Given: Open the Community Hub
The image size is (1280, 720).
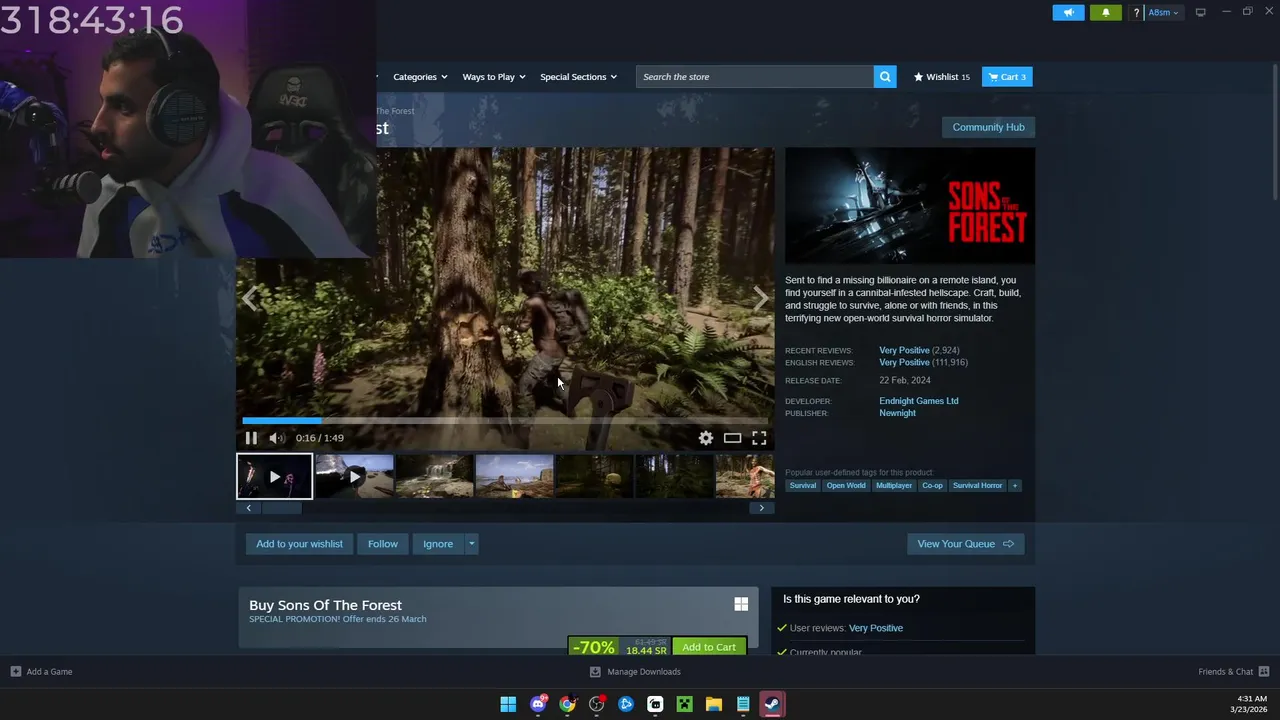Looking at the screenshot, I should coord(988,127).
